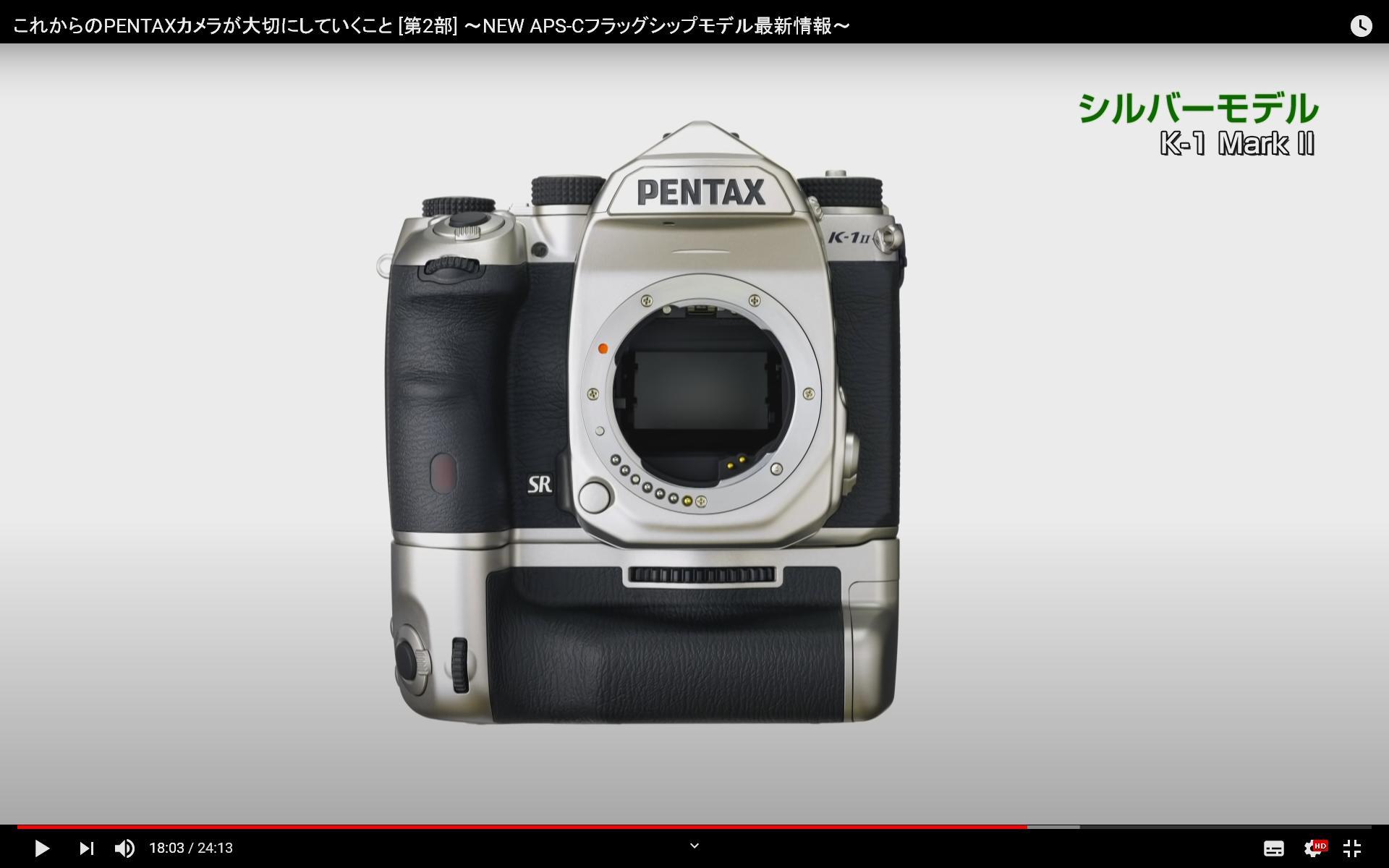Open the Watch Later clock icon
1389x868 pixels.
pyautogui.click(x=1361, y=26)
